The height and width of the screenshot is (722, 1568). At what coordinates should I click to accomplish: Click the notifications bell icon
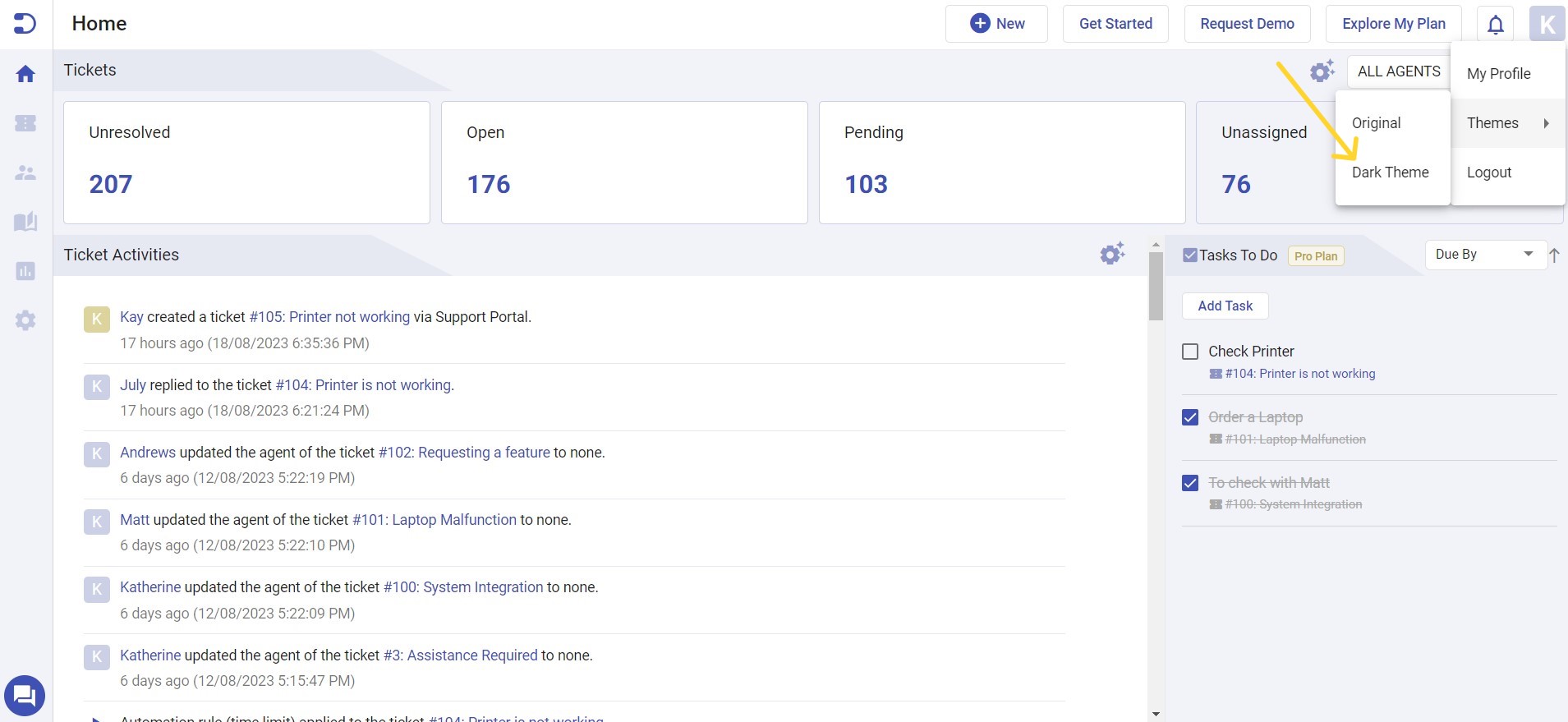(1496, 25)
